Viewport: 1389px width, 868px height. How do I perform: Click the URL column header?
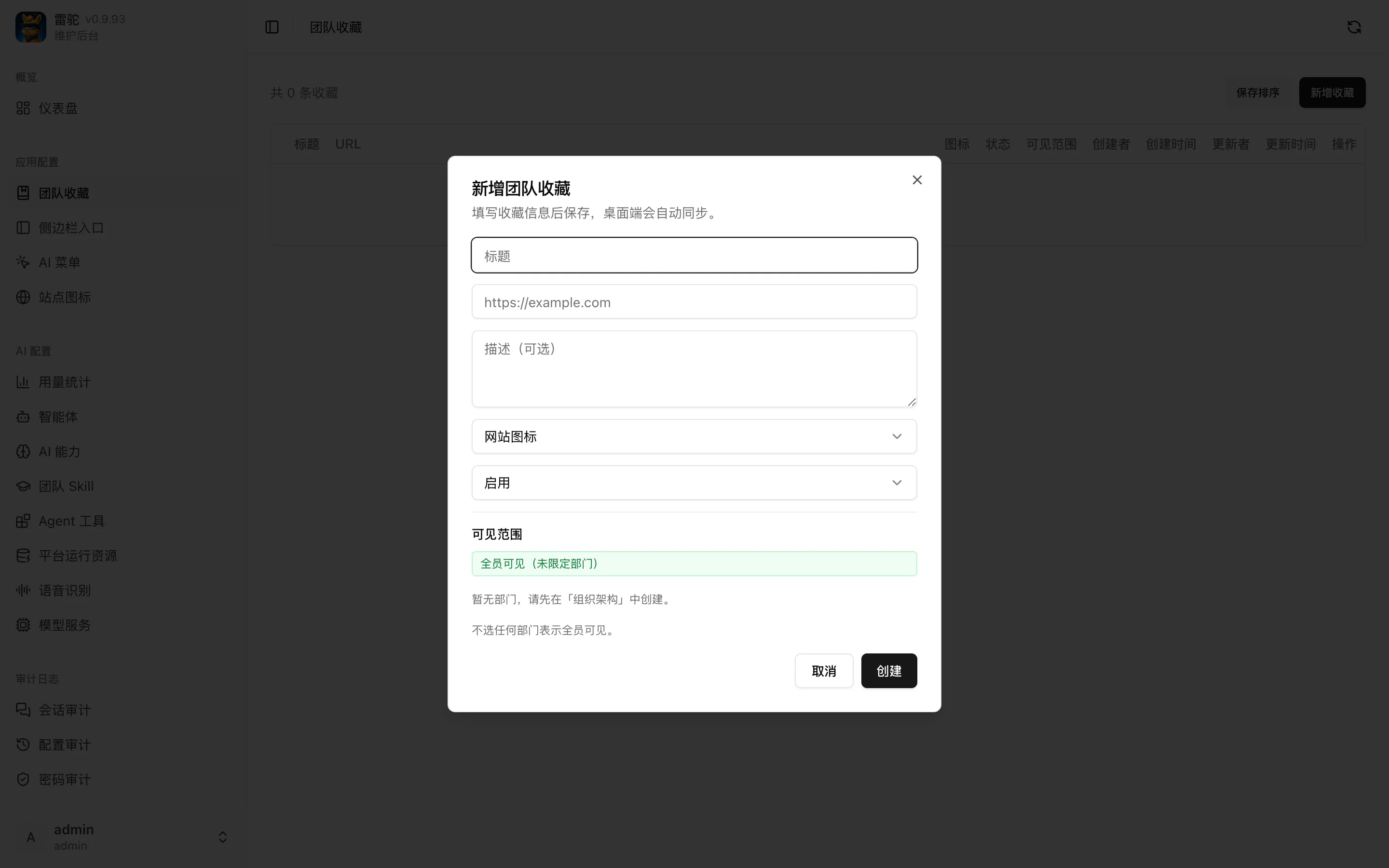tap(348, 144)
